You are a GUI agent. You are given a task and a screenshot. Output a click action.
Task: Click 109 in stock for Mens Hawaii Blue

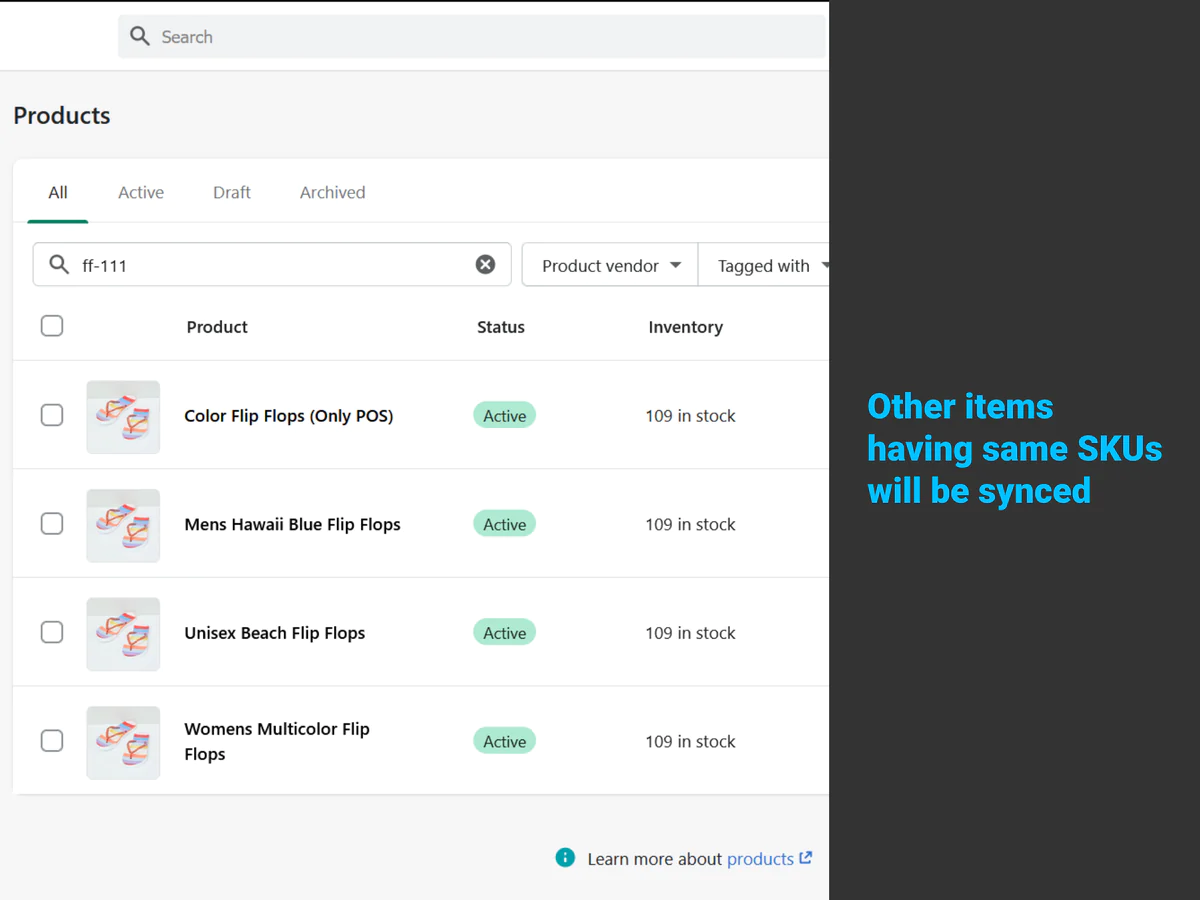click(x=690, y=524)
